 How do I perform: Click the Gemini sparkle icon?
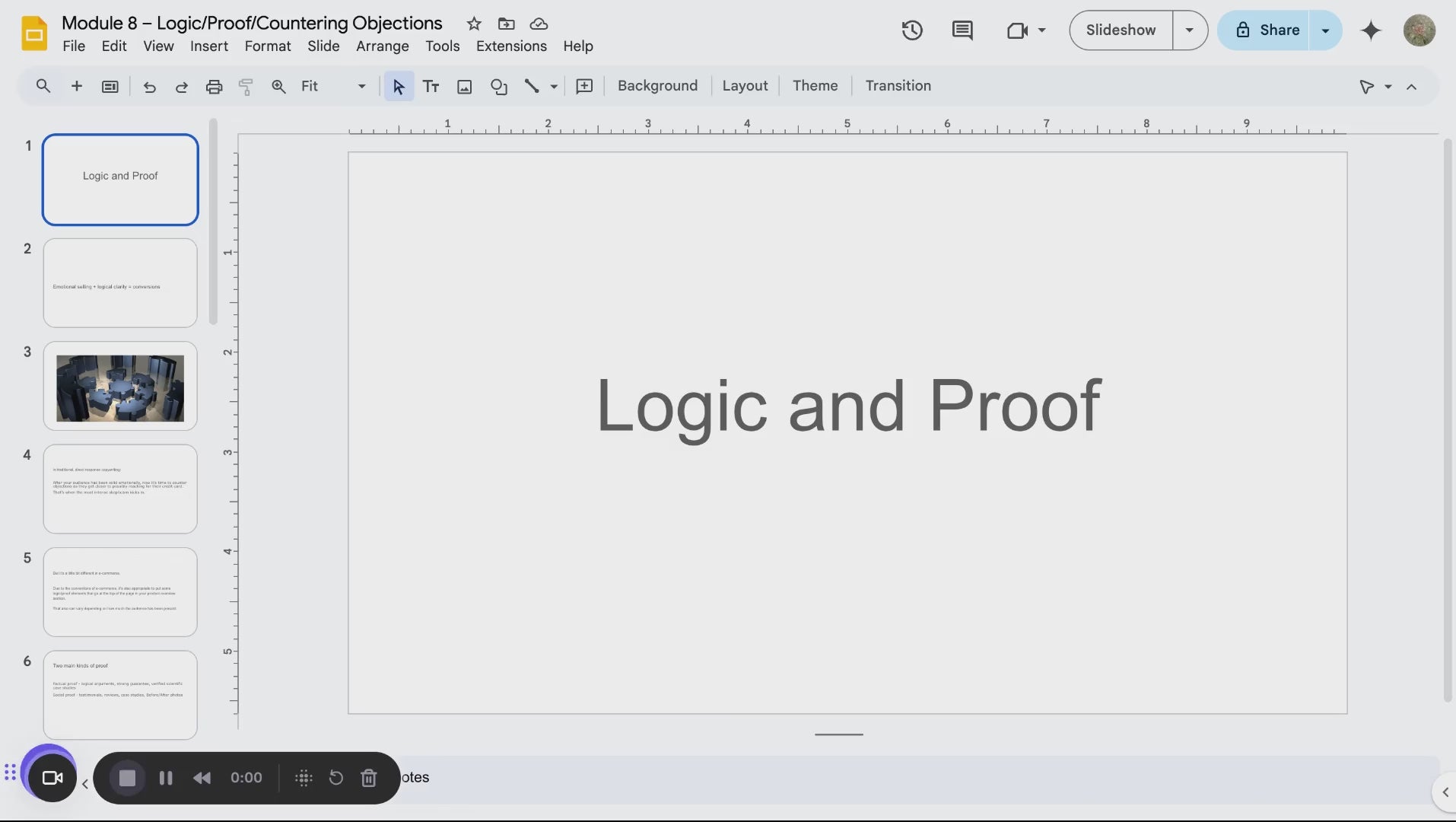pyautogui.click(x=1370, y=30)
